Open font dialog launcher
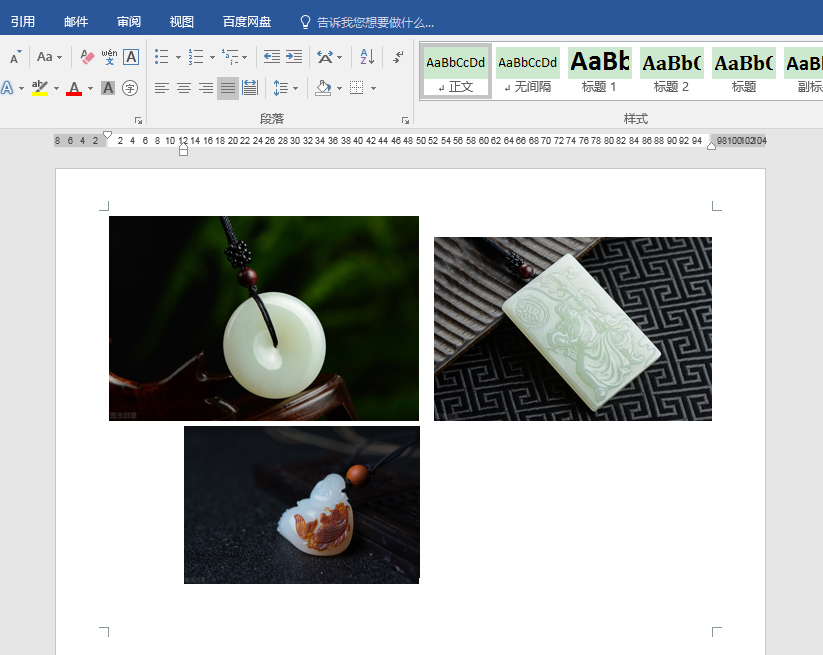The width and height of the screenshot is (823, 655). point(139,121)
